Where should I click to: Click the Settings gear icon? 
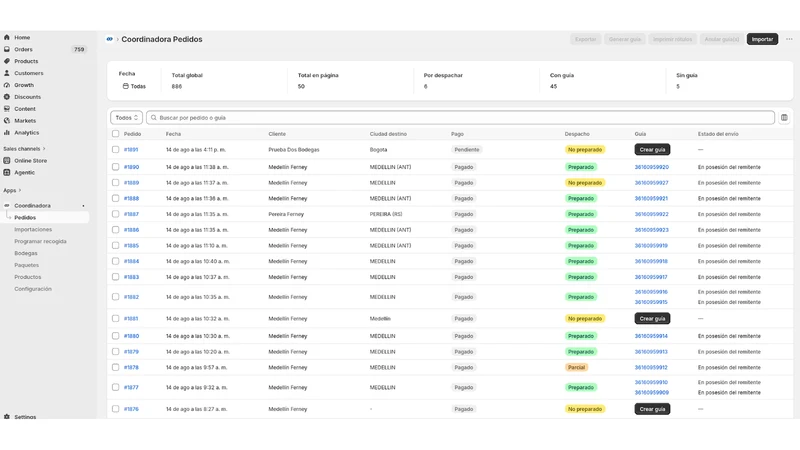7,417
